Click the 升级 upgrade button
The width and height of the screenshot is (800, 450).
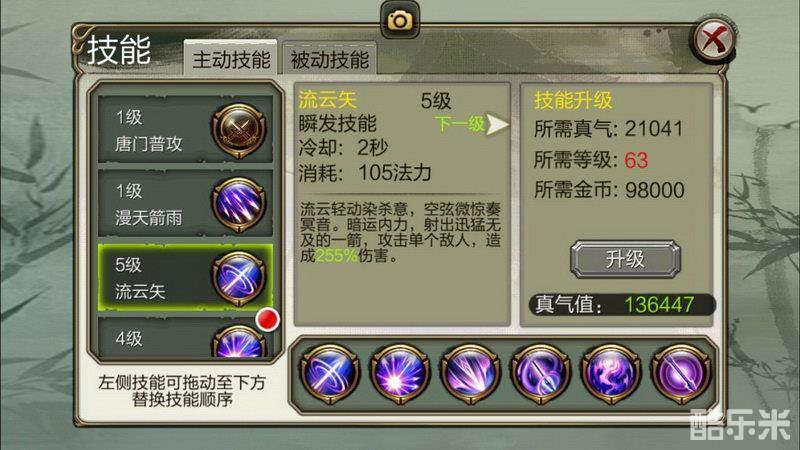coord(625,259)
